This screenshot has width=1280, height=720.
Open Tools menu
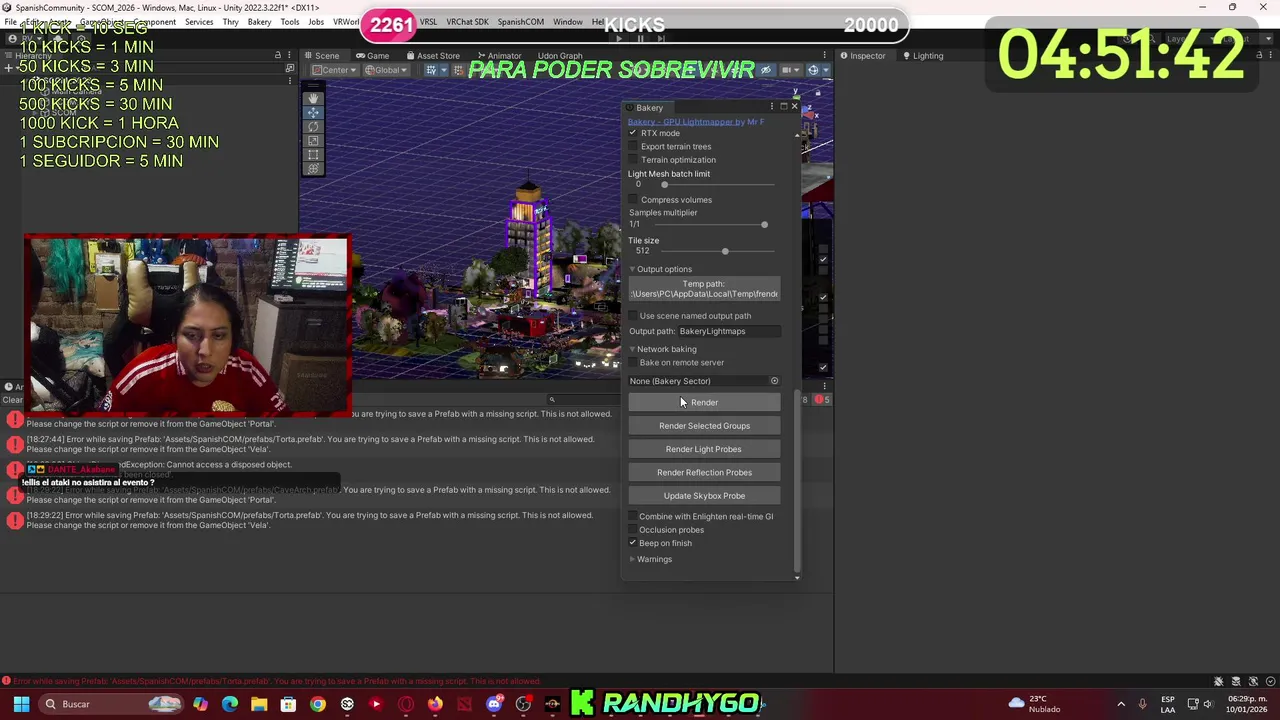[x=290, y=22]
